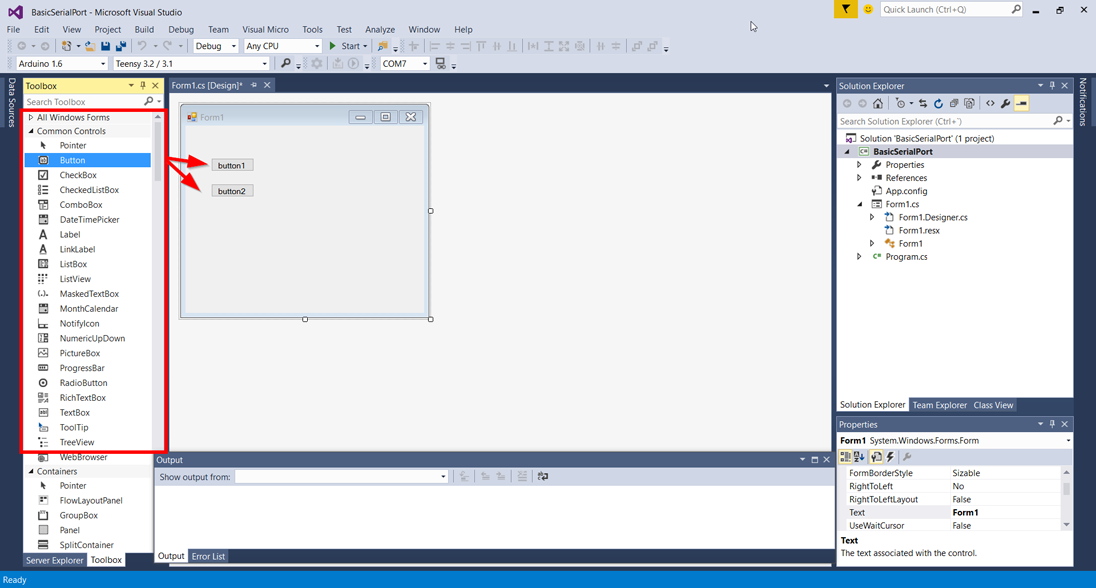The image size is (1096, 588).
Task: Click the Properties grid scroll down arrow
Action: 1067,525
